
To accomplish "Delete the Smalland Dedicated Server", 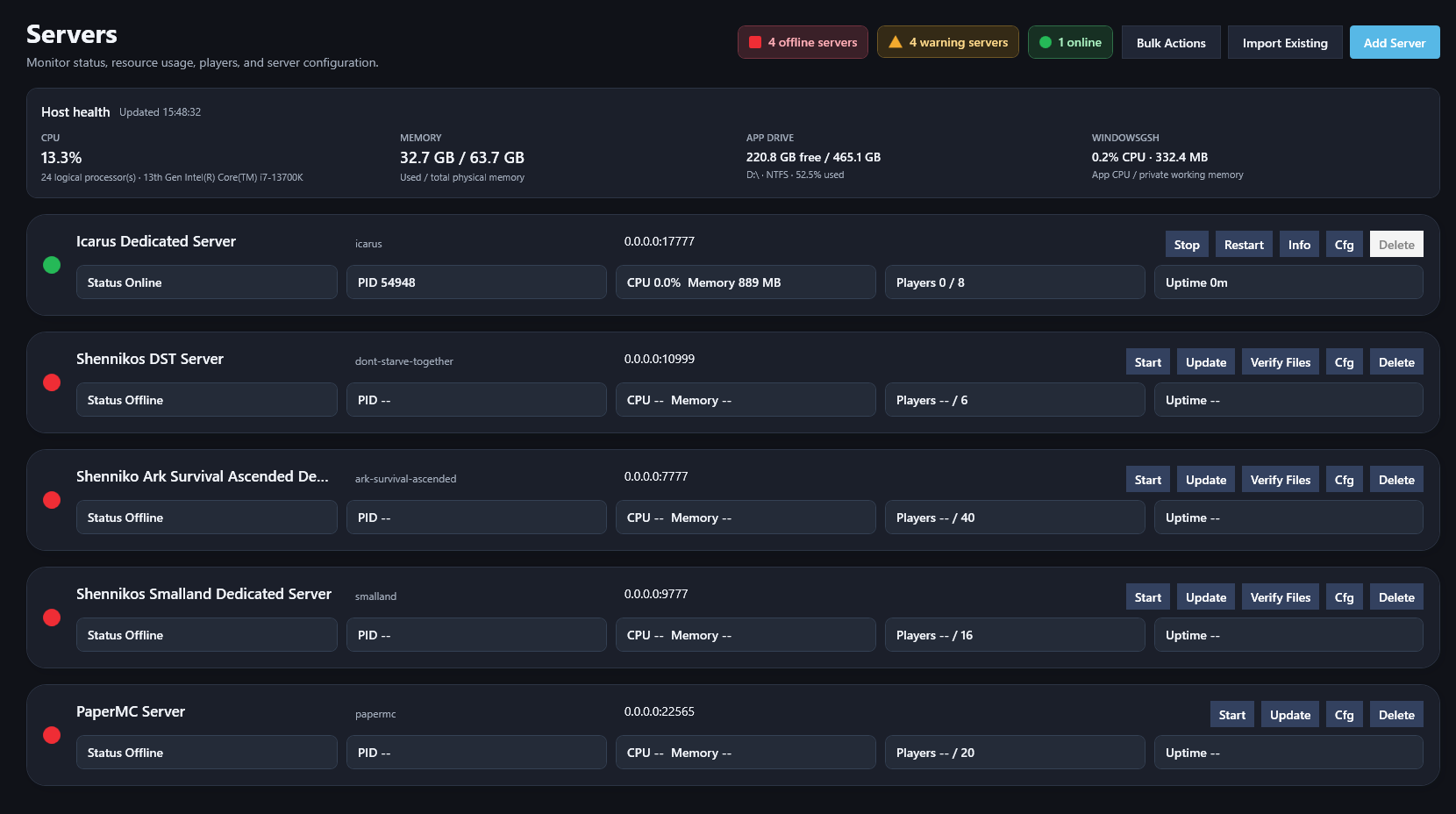I will click(1396, 597).
